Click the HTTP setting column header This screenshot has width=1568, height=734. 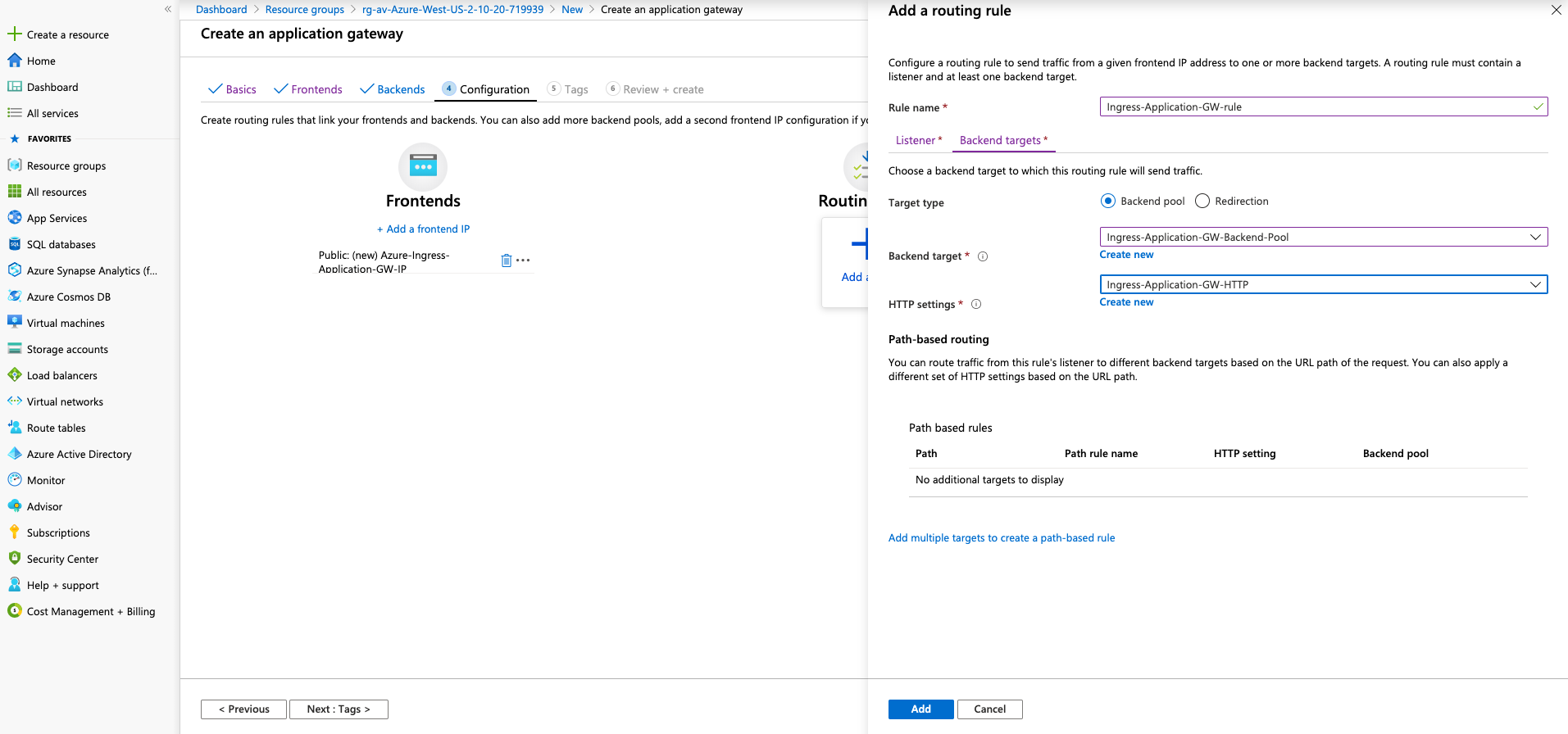tap(1244, 454)
